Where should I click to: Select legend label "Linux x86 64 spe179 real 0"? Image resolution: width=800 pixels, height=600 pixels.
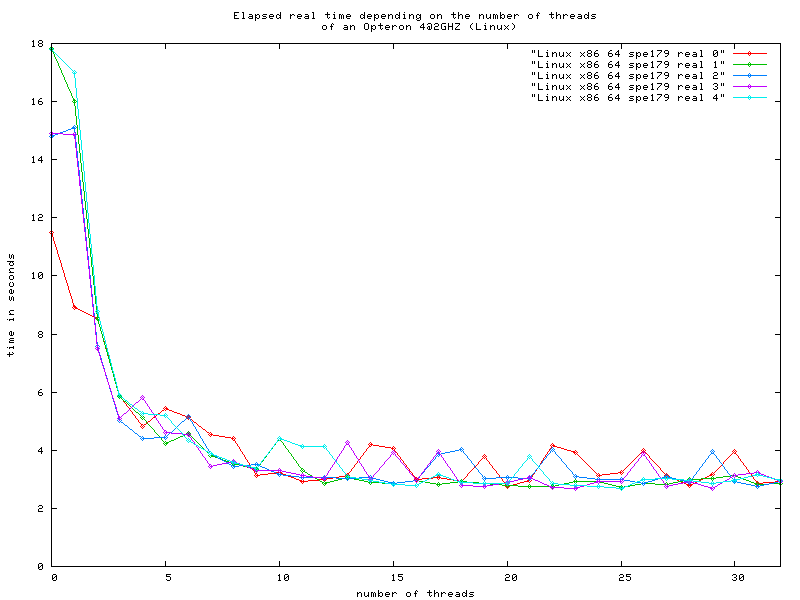628,52
